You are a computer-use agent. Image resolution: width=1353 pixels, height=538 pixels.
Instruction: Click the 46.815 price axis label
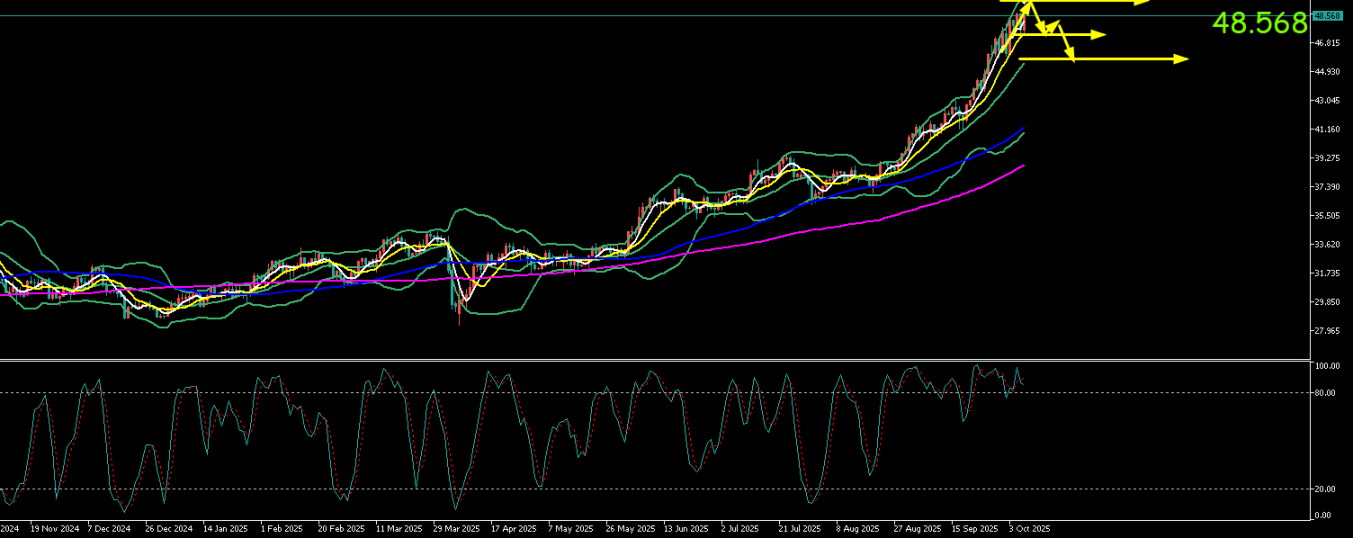point(1328,43)
